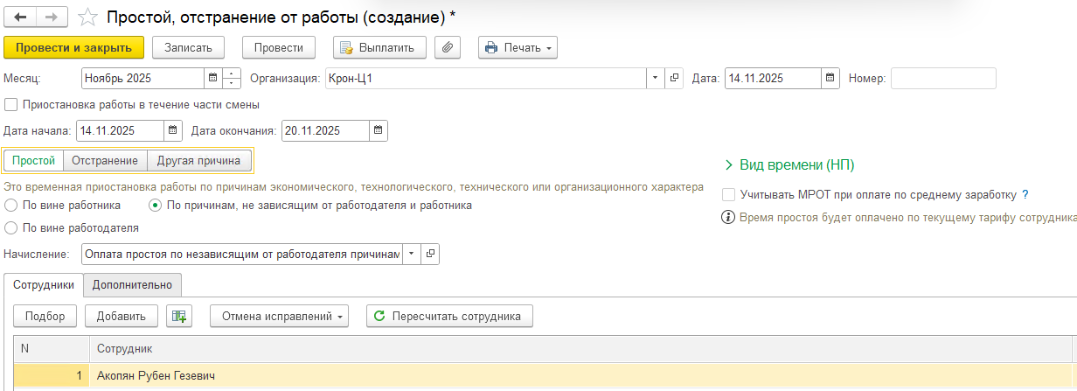
Task: Click the Провести button
Action: click(x=278, y=47)
